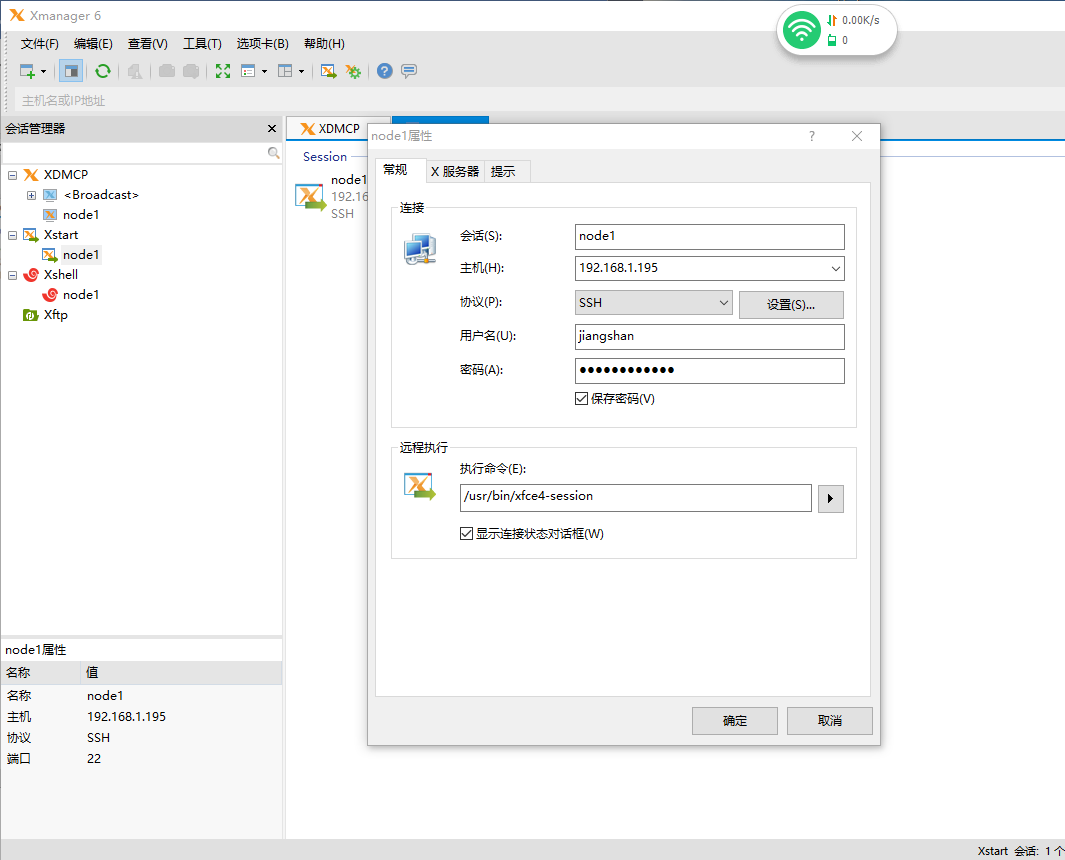Click the execution command input field
Screen dimensions: 1065x860
635,497
